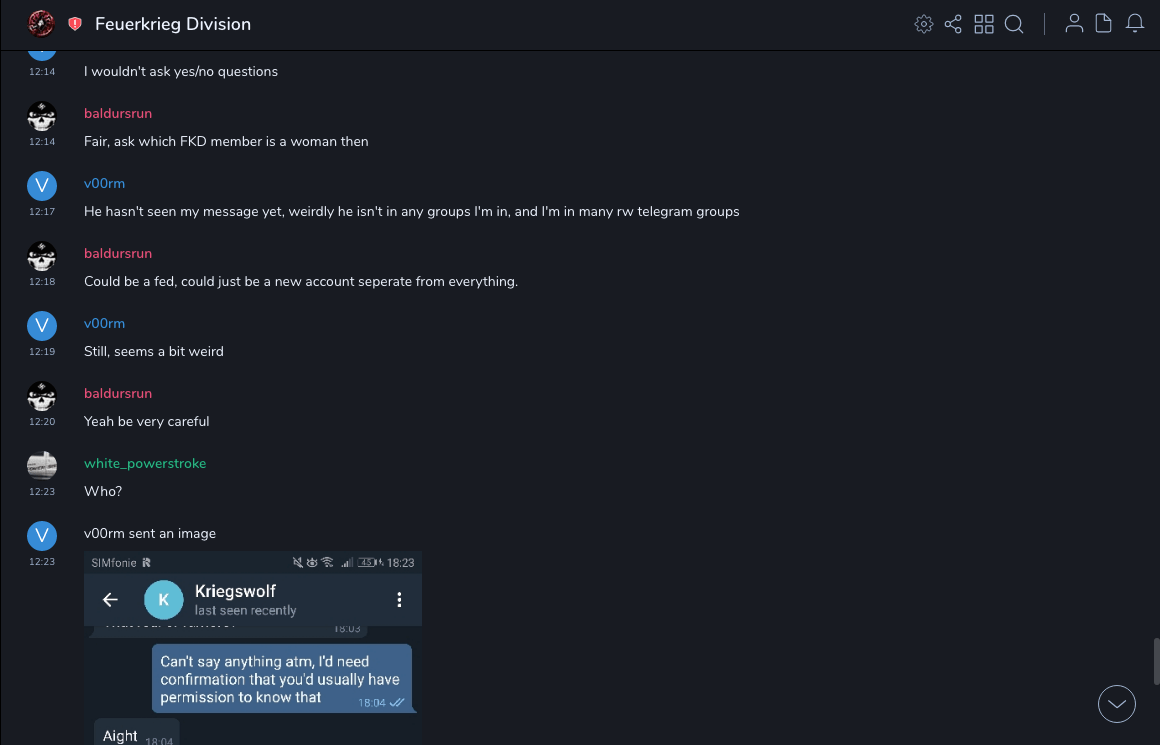Click the "Feuerkrieg Division" channel title
Viewport: 1160px width, 745px height.
[x=173, y=24]
